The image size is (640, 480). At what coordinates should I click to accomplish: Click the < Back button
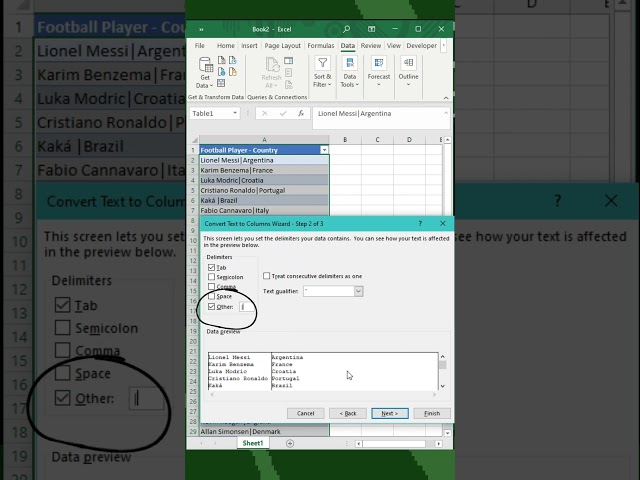(348, 413)
